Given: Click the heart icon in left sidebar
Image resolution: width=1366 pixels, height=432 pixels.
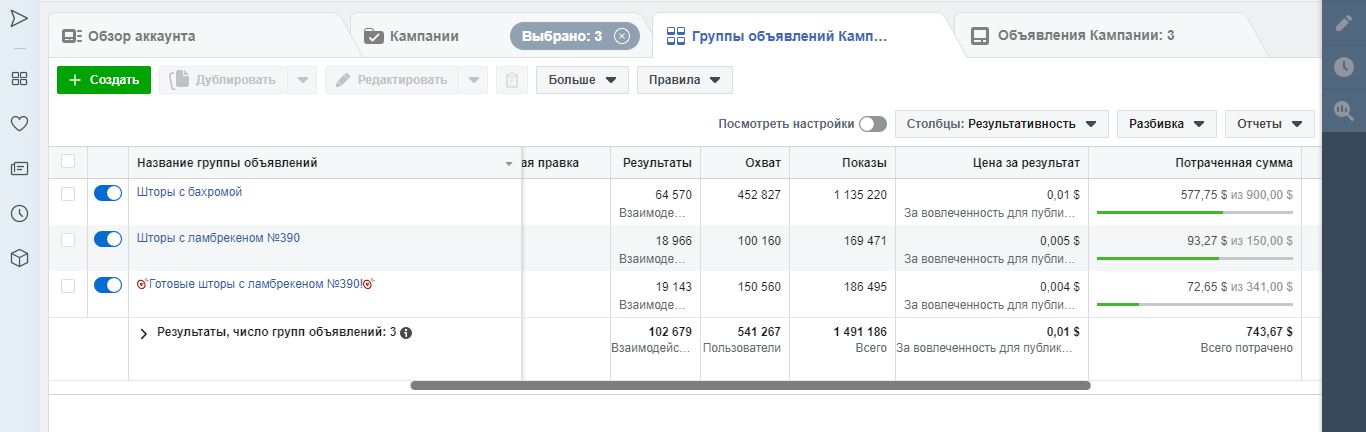Looking at the screenshot, I should [19, 124].
